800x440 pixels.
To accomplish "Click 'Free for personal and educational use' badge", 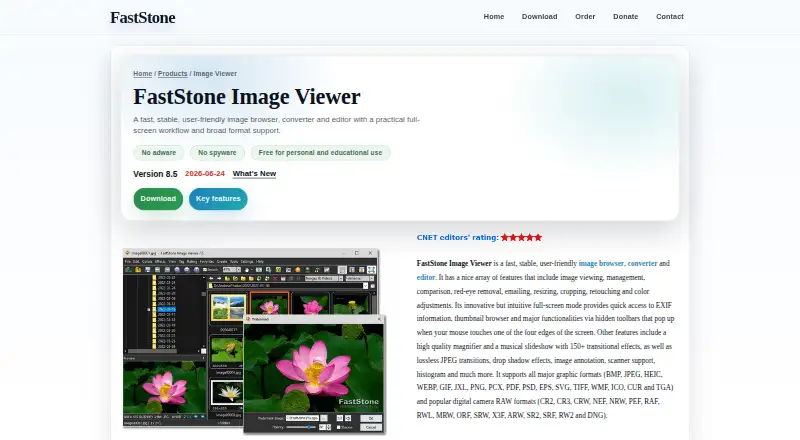I will [x=320, y=153].
